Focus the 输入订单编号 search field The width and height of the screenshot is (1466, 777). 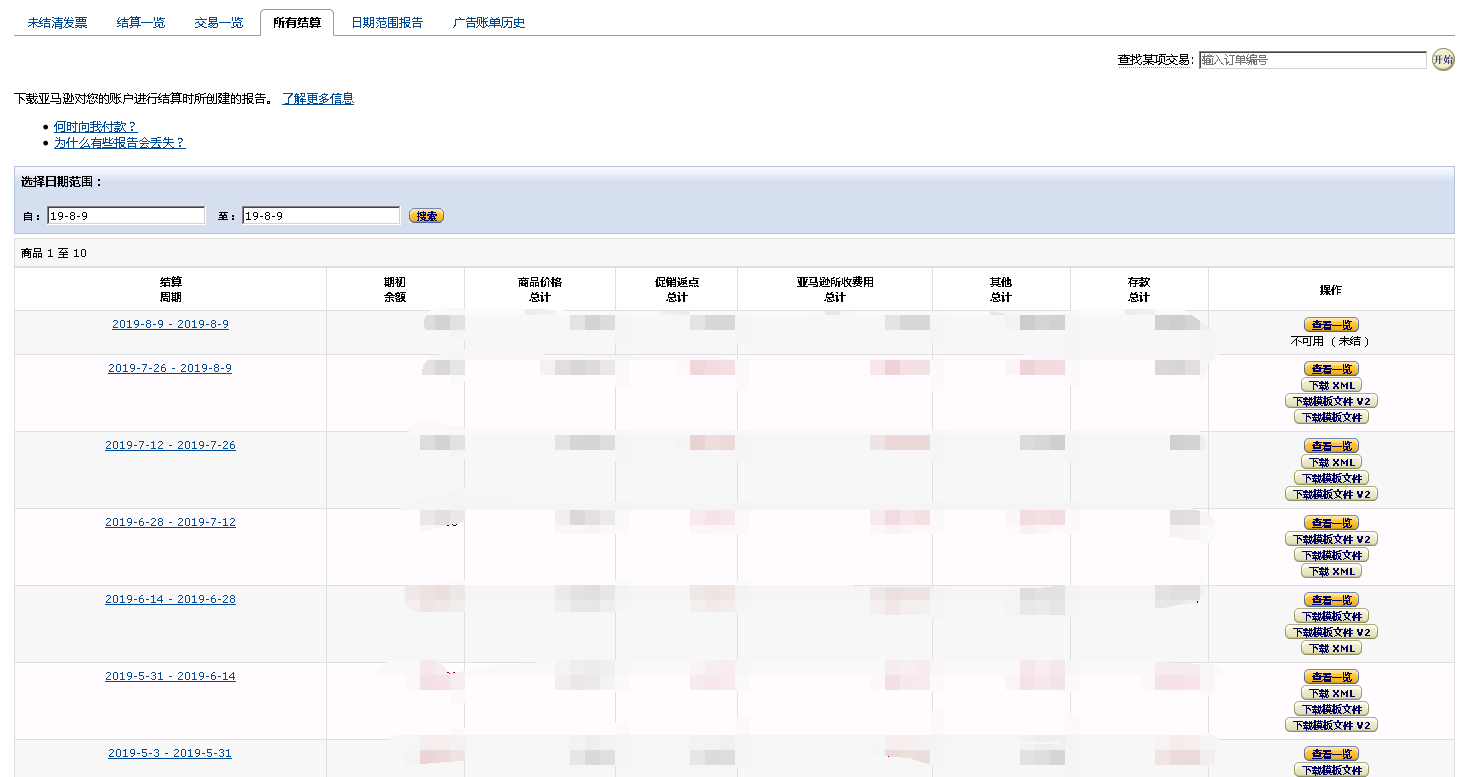(1313, 60)
